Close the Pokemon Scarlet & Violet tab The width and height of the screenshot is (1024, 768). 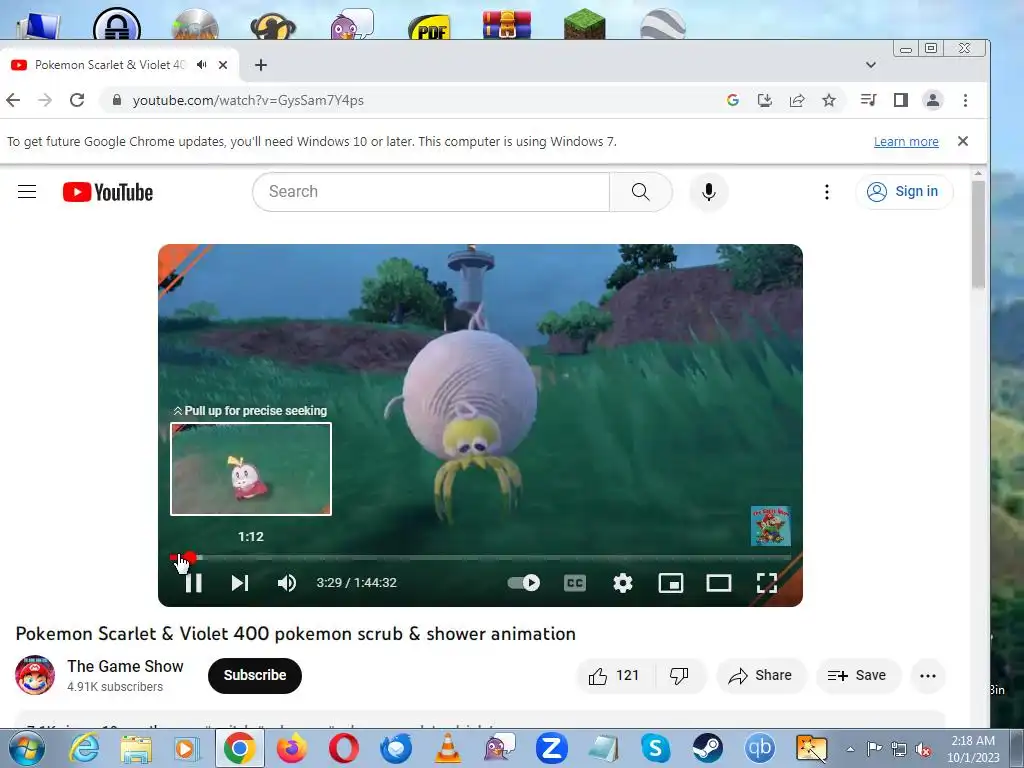(x=223, y=65)
